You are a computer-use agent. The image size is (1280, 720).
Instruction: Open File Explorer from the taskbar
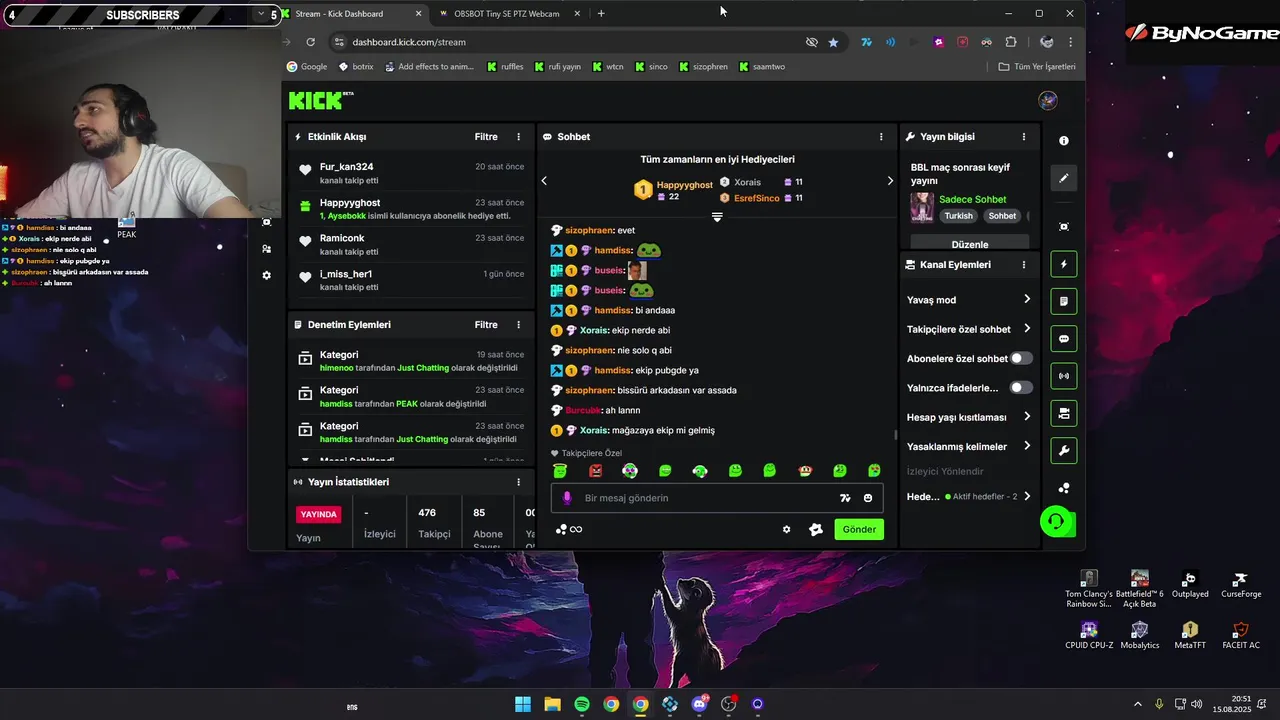click(x=552, y=704)
